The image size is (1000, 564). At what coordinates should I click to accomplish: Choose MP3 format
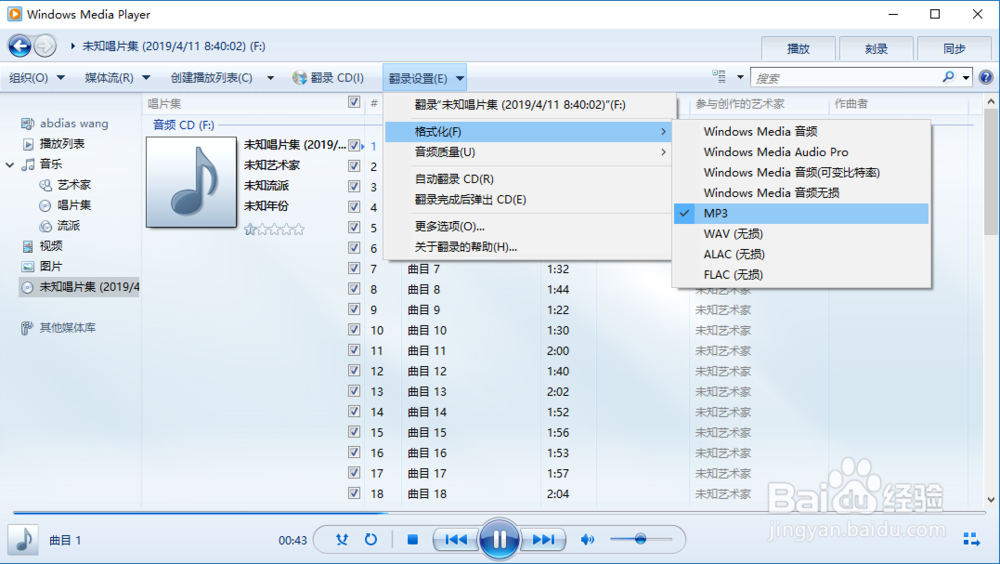[801, 213]
